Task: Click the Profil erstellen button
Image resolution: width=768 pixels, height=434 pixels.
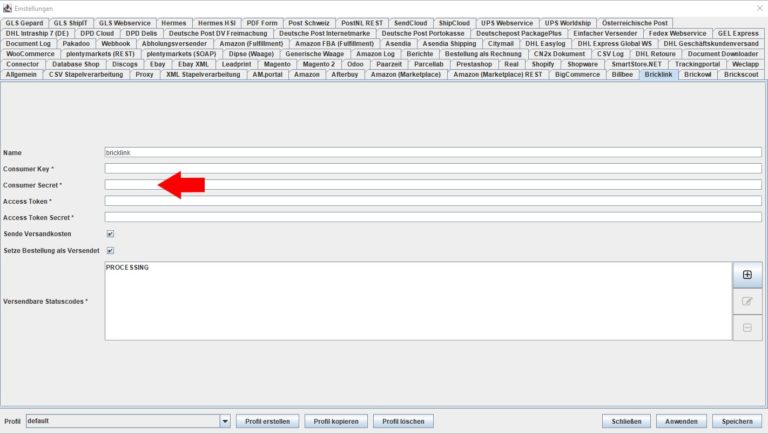Action: click(x=267, y=421)
